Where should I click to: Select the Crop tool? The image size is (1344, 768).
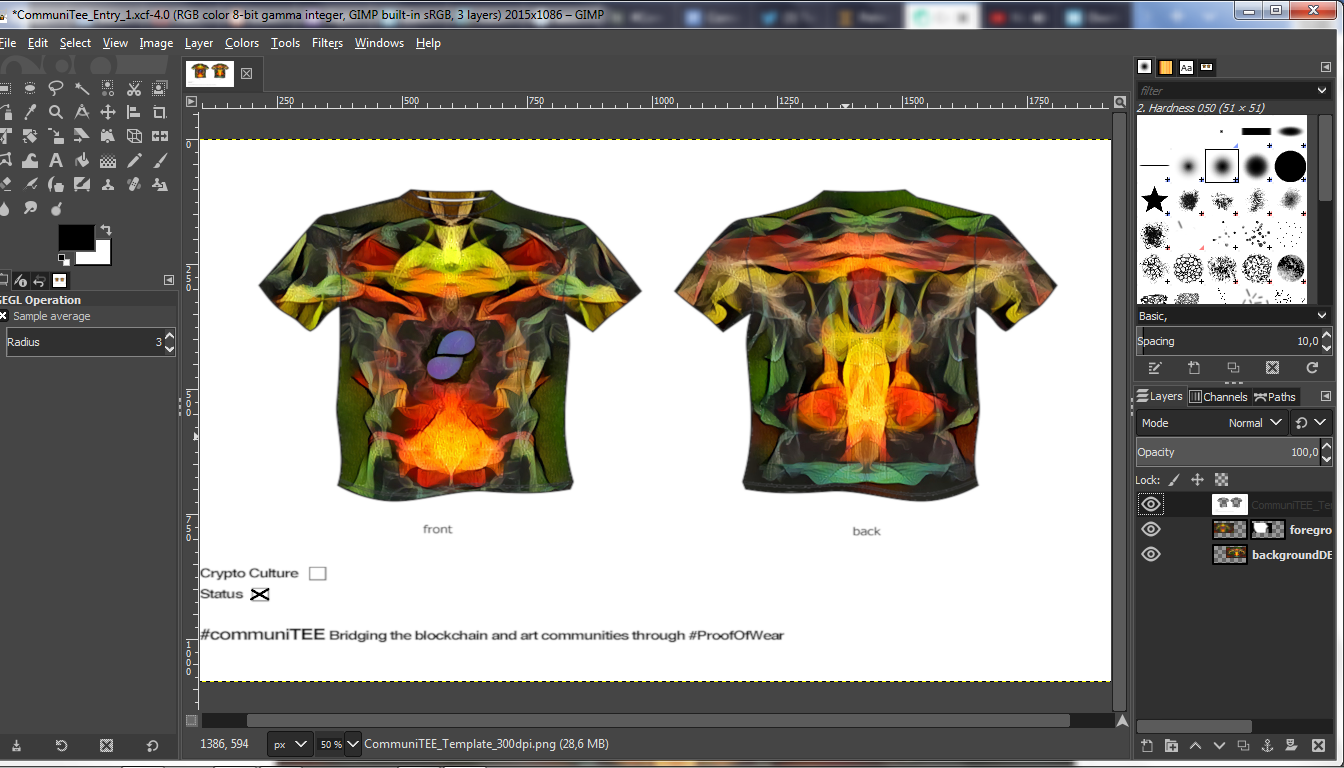[160, 112]
